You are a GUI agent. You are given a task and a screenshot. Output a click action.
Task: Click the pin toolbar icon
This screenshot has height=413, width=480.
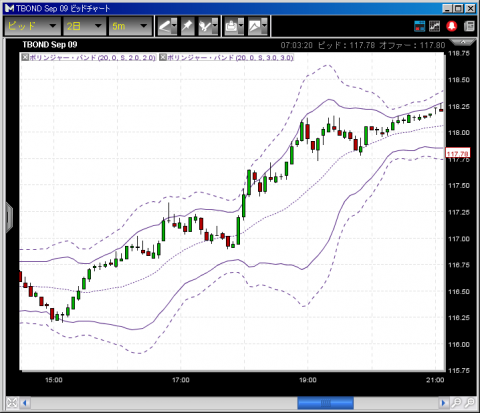[x=187, y=26]
